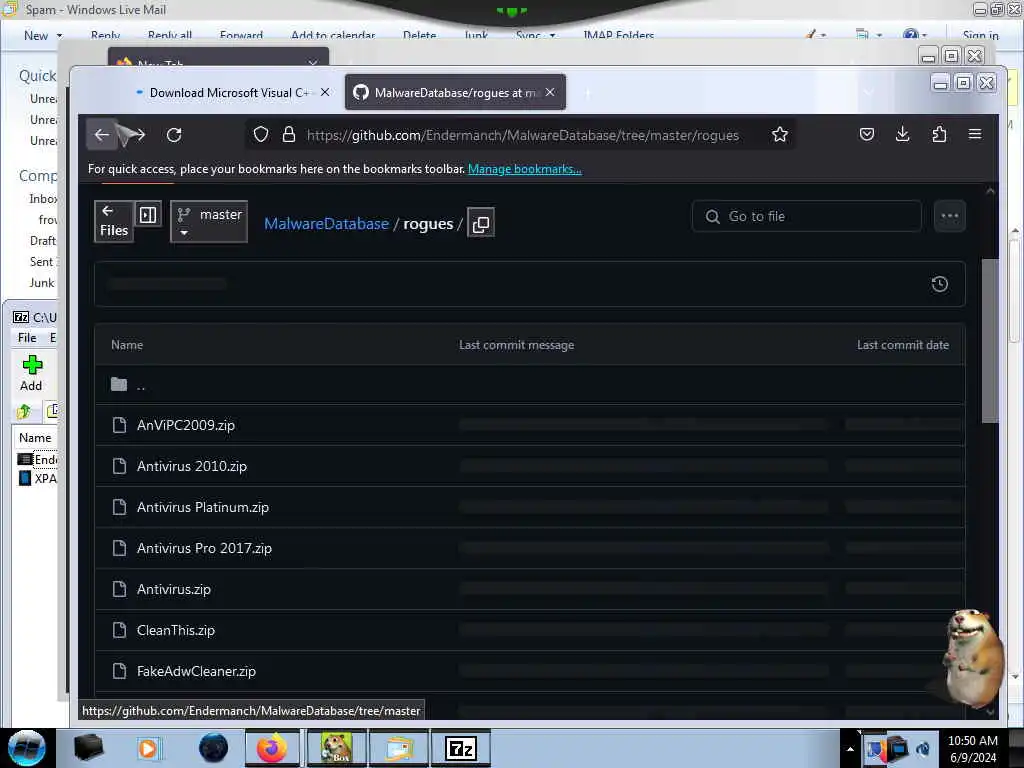
Task: Open AnViPC2009.zip file
Action: tap(185, 426)
